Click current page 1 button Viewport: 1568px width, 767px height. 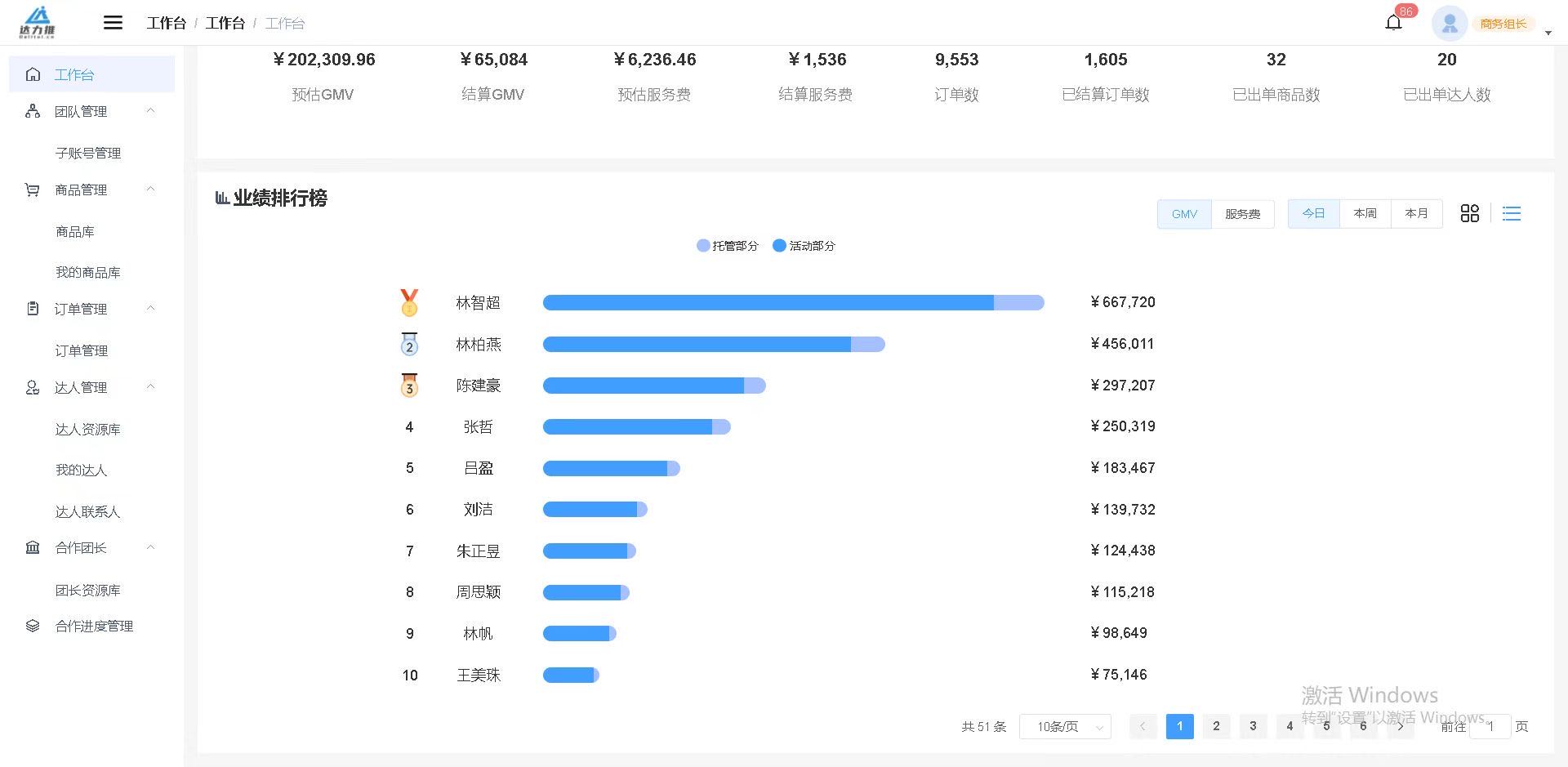1179,726
